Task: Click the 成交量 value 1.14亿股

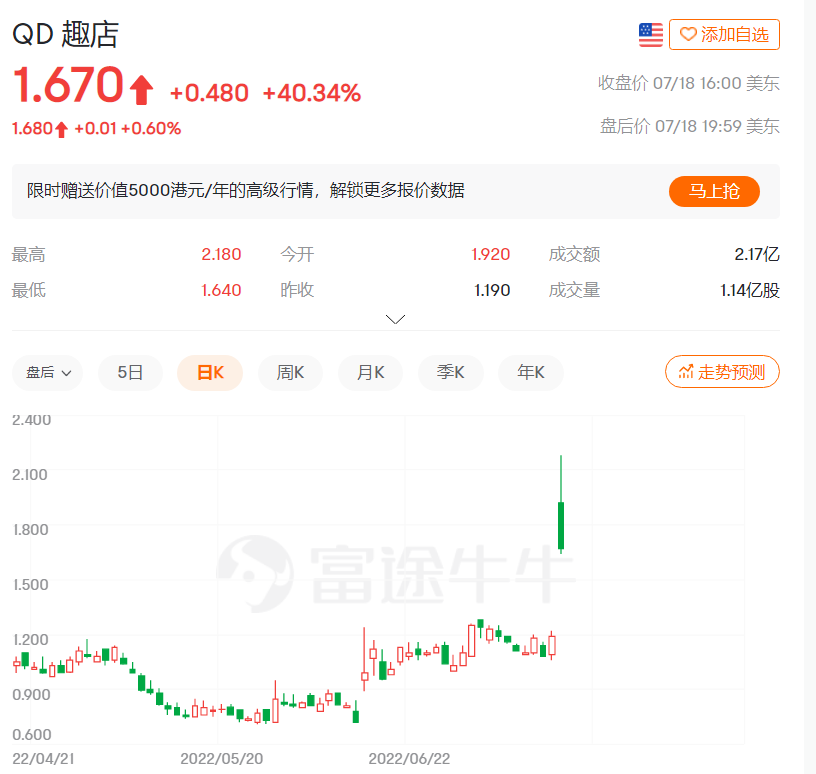Action: pos(750,290)
